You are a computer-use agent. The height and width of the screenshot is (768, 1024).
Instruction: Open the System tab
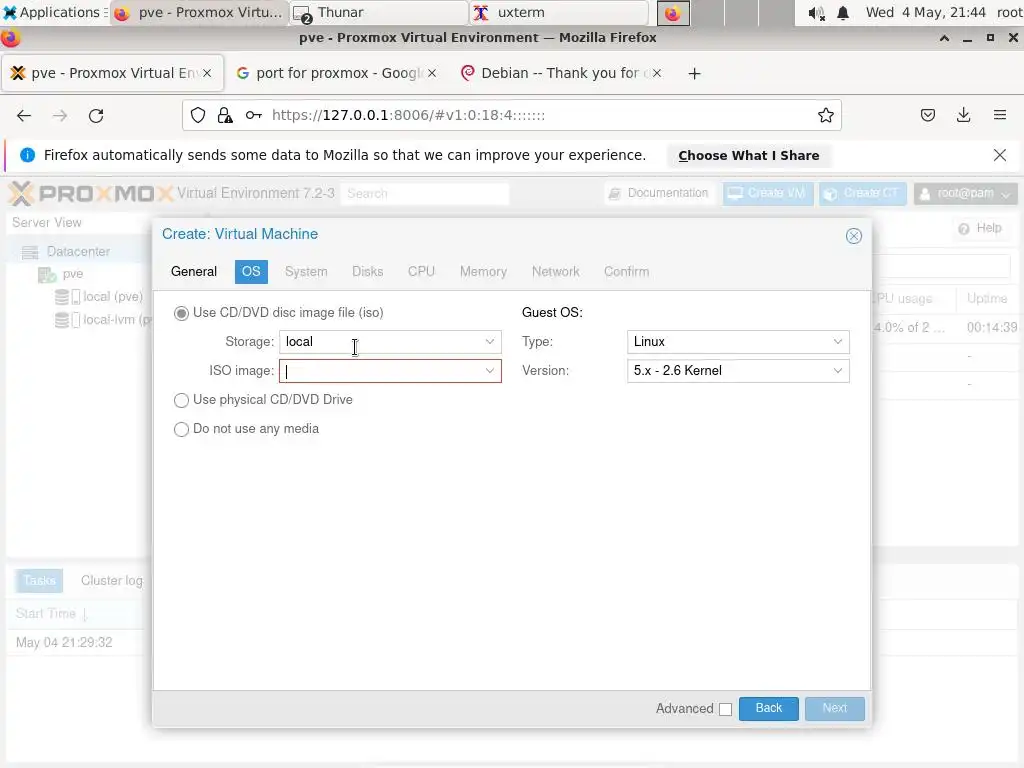[306, 272]
